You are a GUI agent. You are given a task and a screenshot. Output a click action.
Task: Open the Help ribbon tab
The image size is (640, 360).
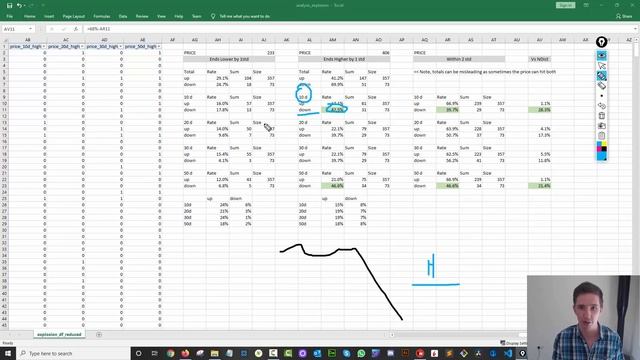pyautogui.click(x=178, y=16)
